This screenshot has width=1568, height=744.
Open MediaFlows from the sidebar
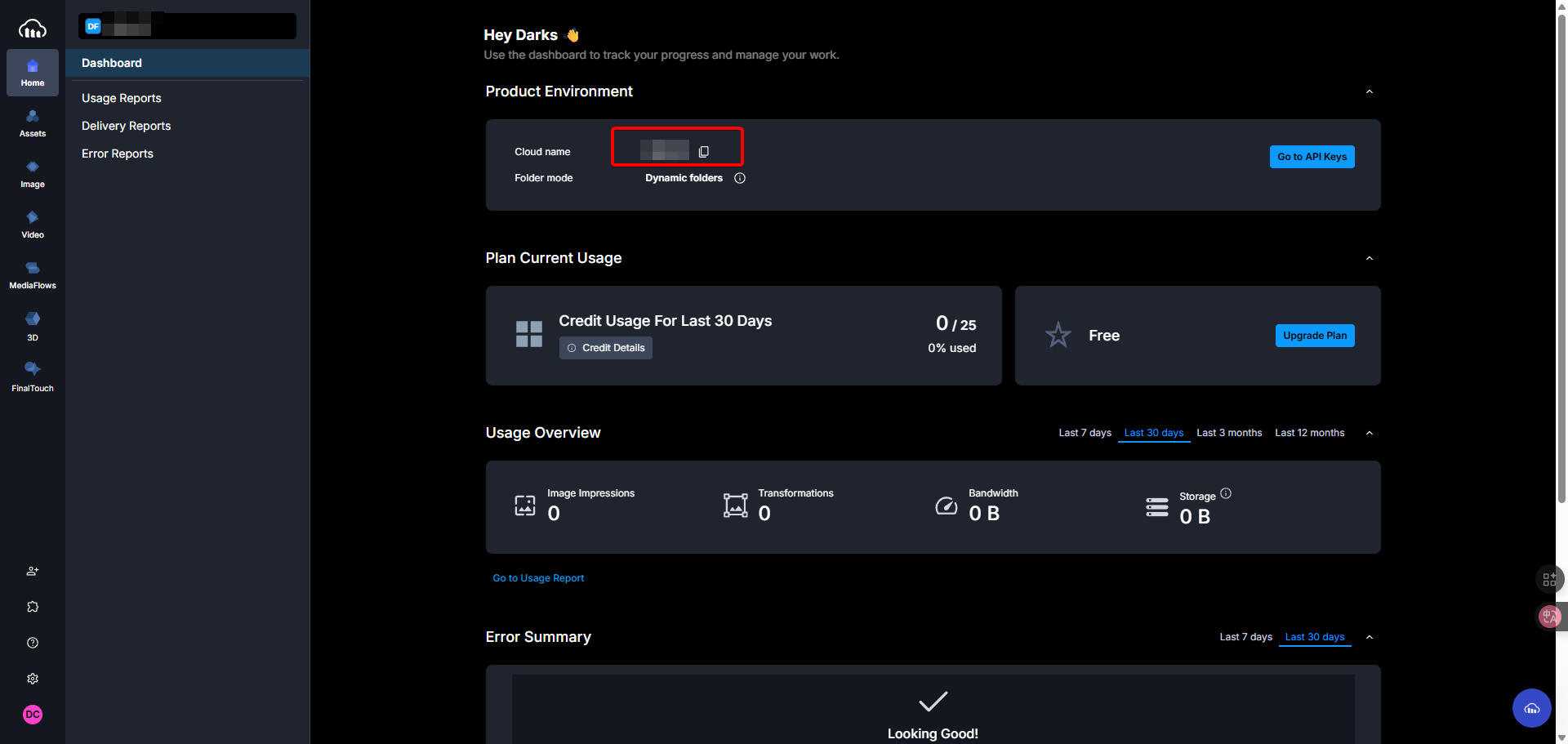32,275
